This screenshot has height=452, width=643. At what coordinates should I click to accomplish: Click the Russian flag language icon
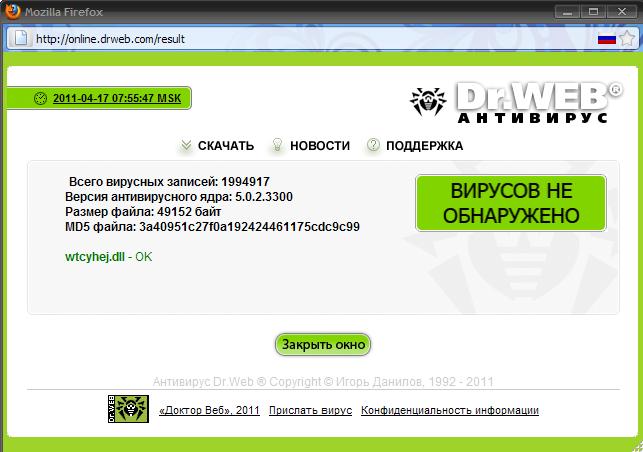[606, 39]
